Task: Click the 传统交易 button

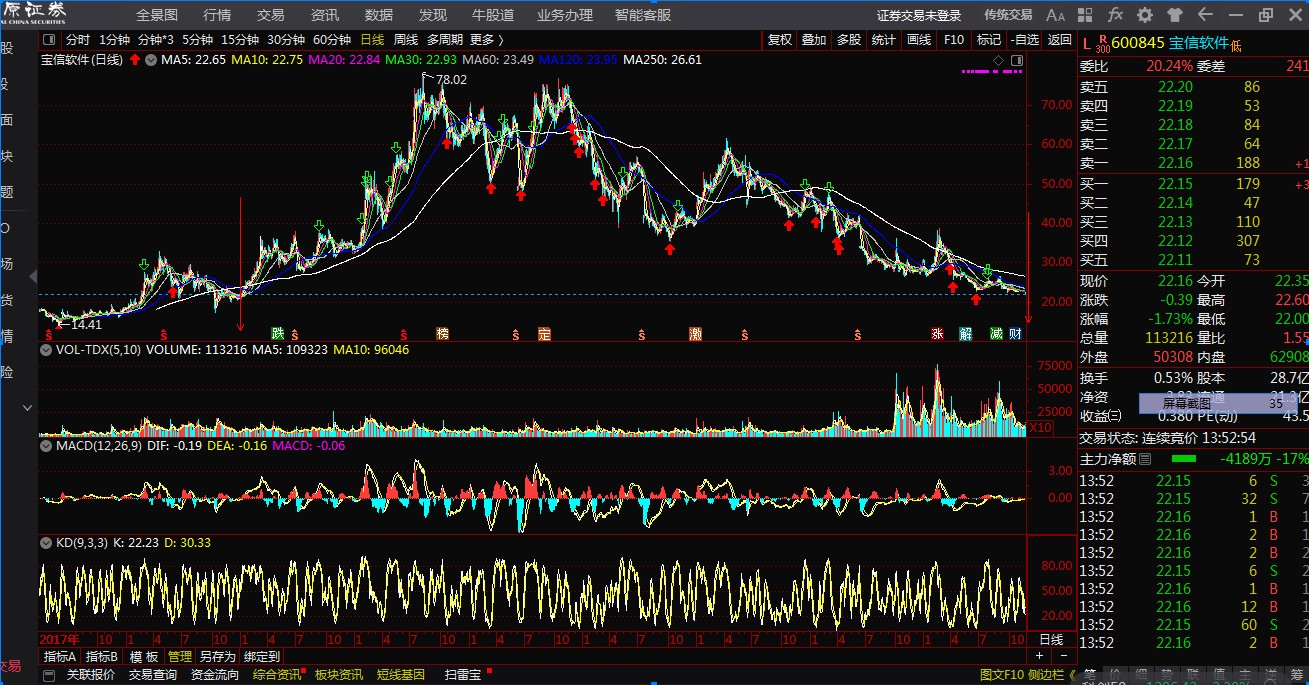Action: click(1007, 15)
